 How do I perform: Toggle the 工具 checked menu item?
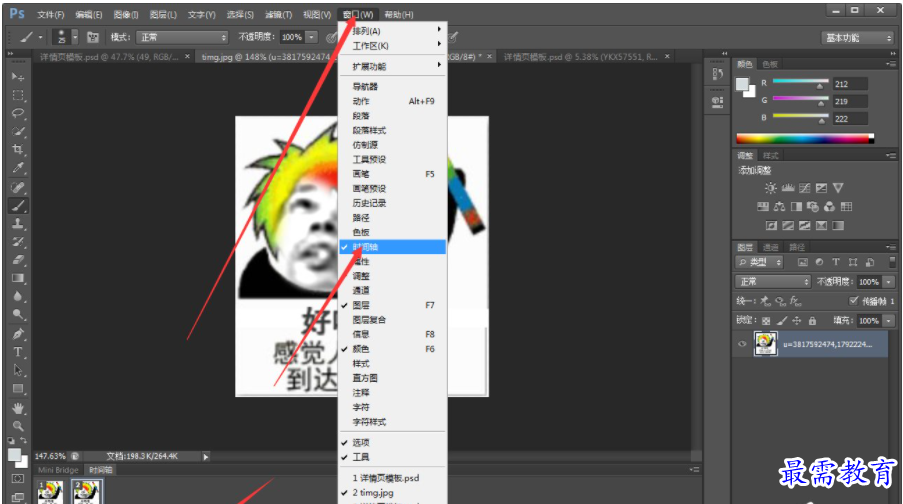tap(392, 457)
